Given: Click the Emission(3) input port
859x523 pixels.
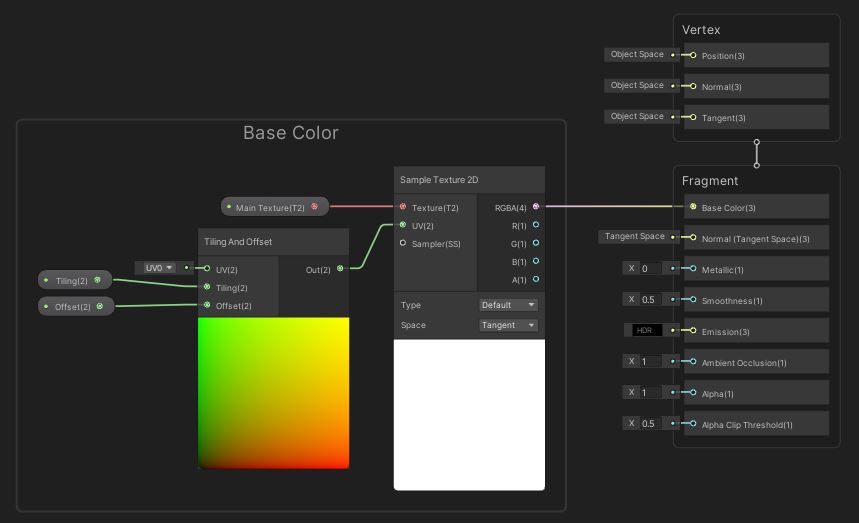Looking at the screenshot, I should 693,330.
